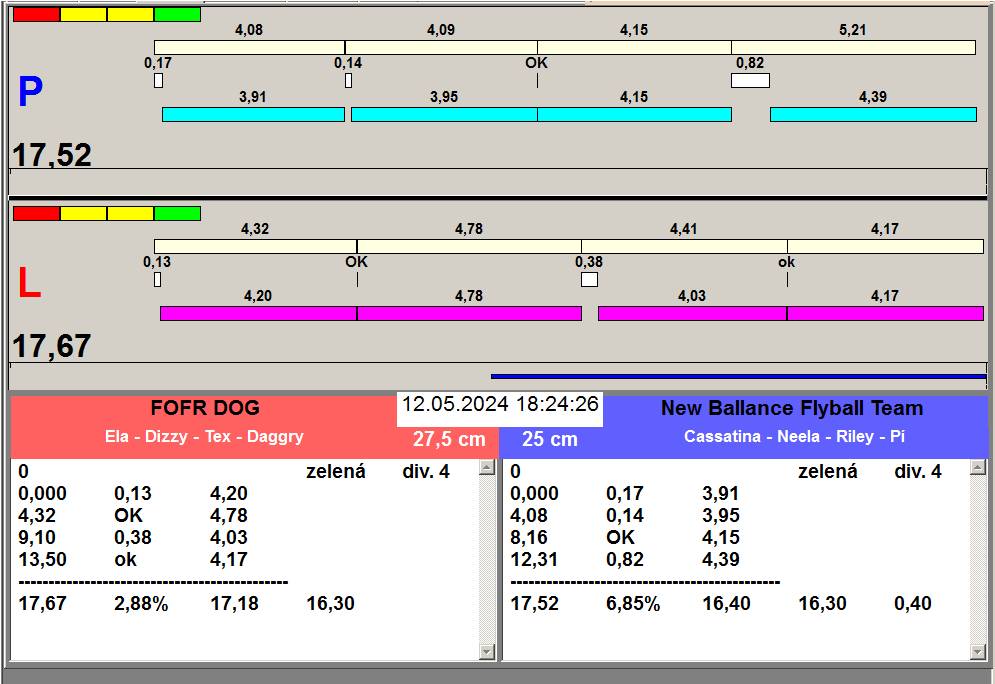Click the cream bar segment labeled 4,09
Image resolution: width=995 pixels, height=684 pixels.
point(441,48)
